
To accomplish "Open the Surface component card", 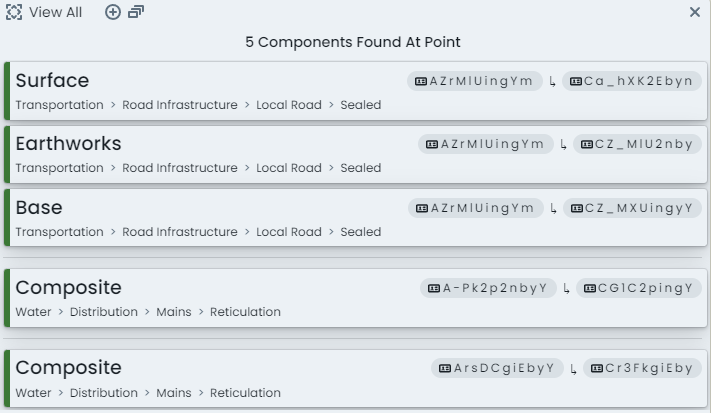I will tap(356, 91).
